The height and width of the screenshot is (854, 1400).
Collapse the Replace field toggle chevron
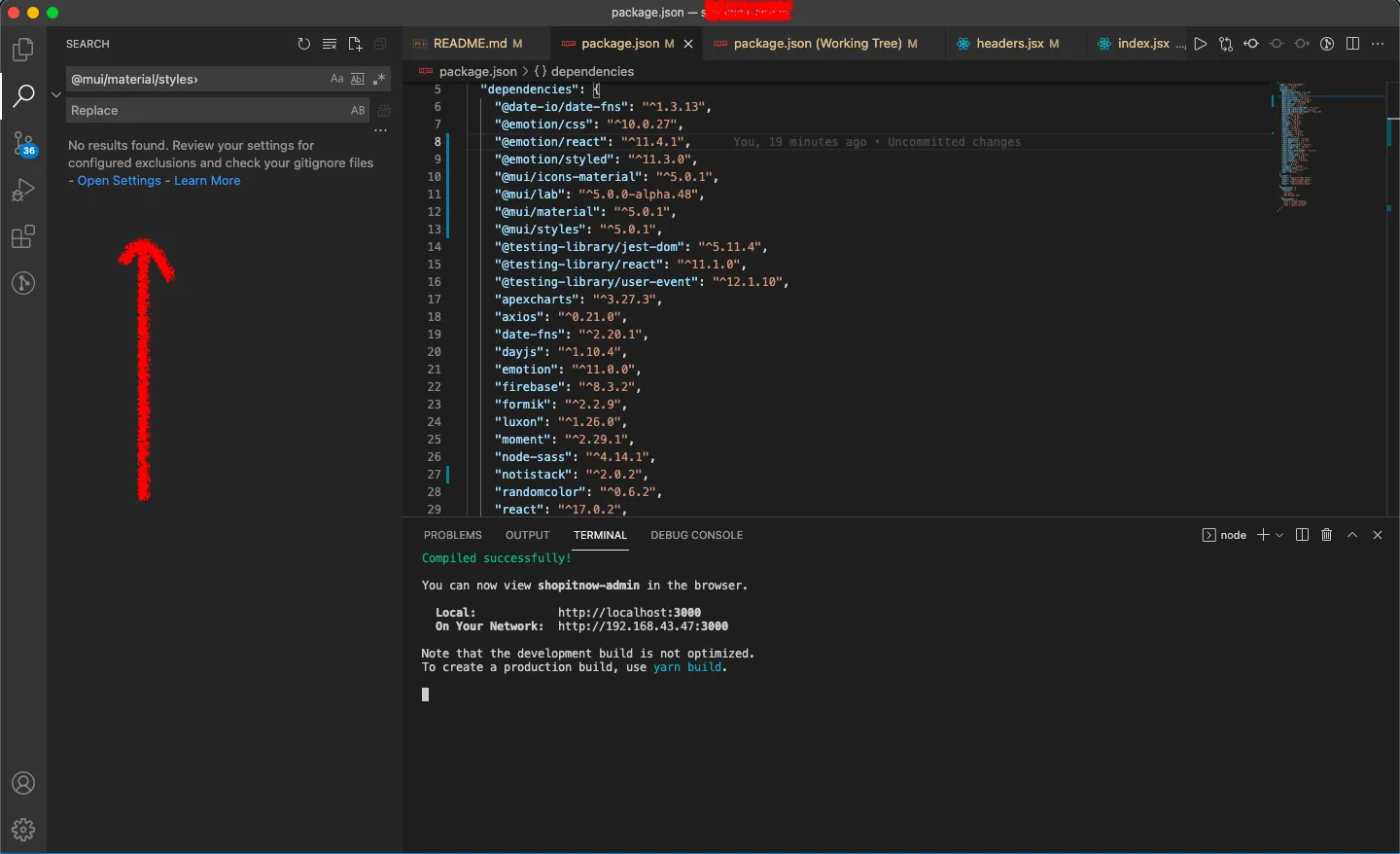[x=56, y=94]
